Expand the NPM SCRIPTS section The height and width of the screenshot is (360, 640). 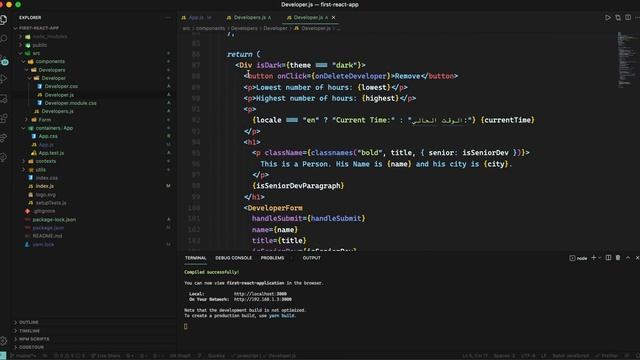34,339
